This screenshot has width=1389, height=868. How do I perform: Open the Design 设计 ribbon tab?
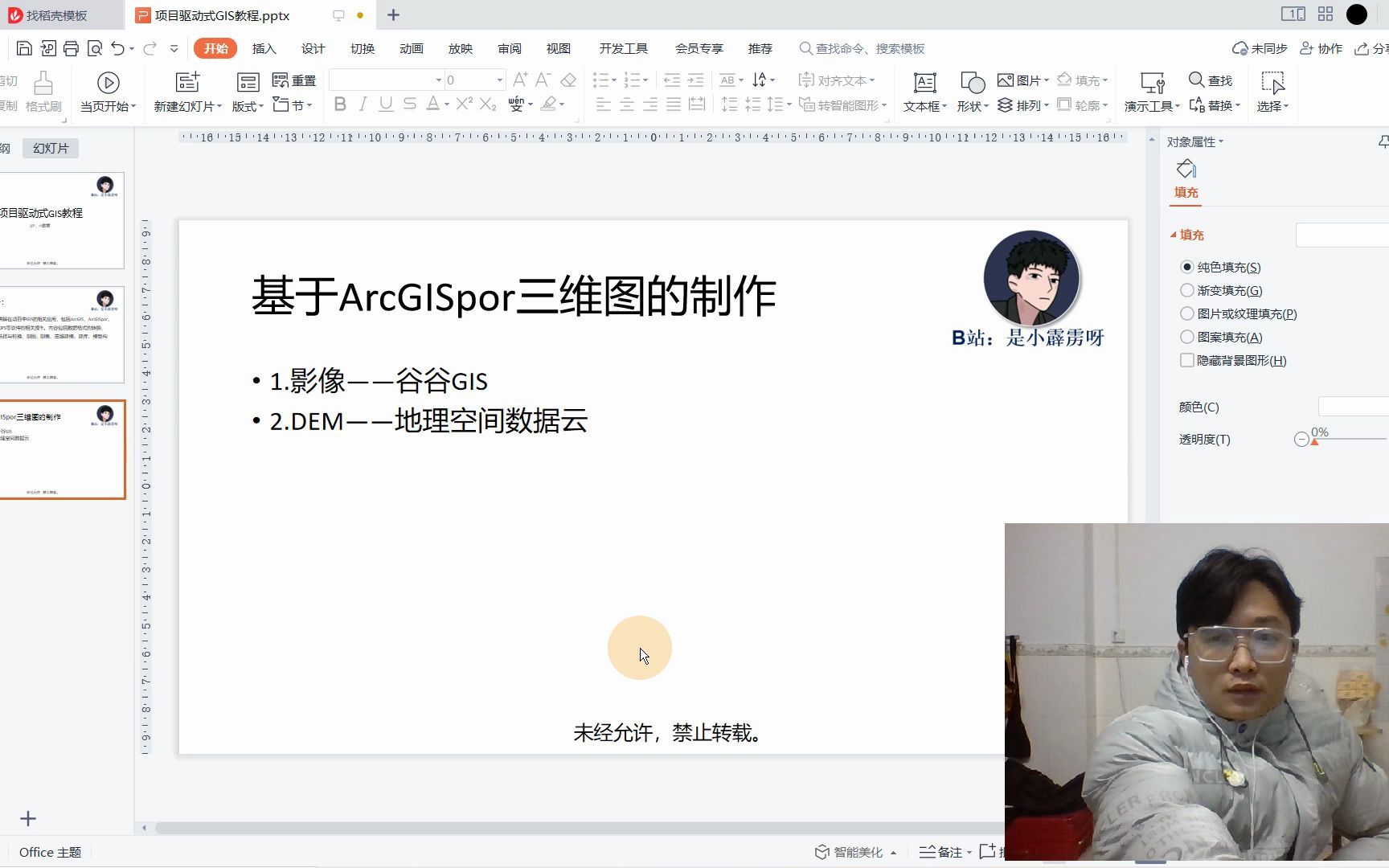point(313,48)
